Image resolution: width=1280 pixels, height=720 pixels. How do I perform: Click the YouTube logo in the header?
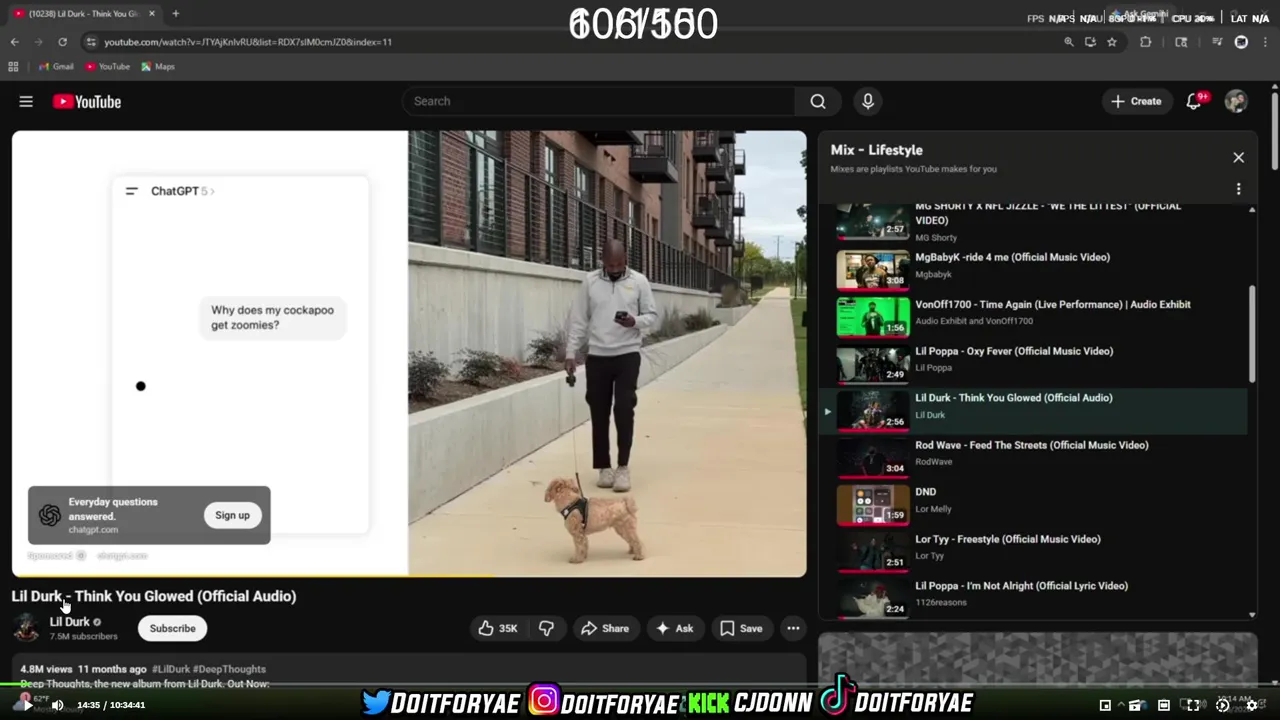point(87,101)
